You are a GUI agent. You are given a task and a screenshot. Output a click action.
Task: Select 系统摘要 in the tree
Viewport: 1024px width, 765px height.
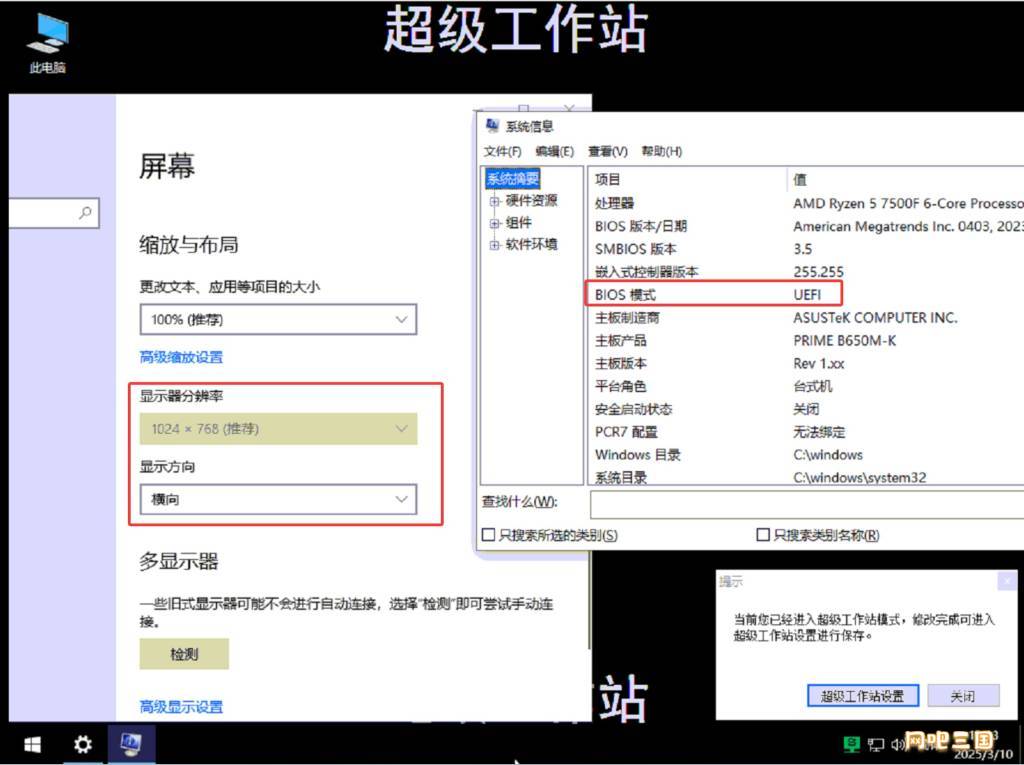pyautogui.click(x=513, y=178)
